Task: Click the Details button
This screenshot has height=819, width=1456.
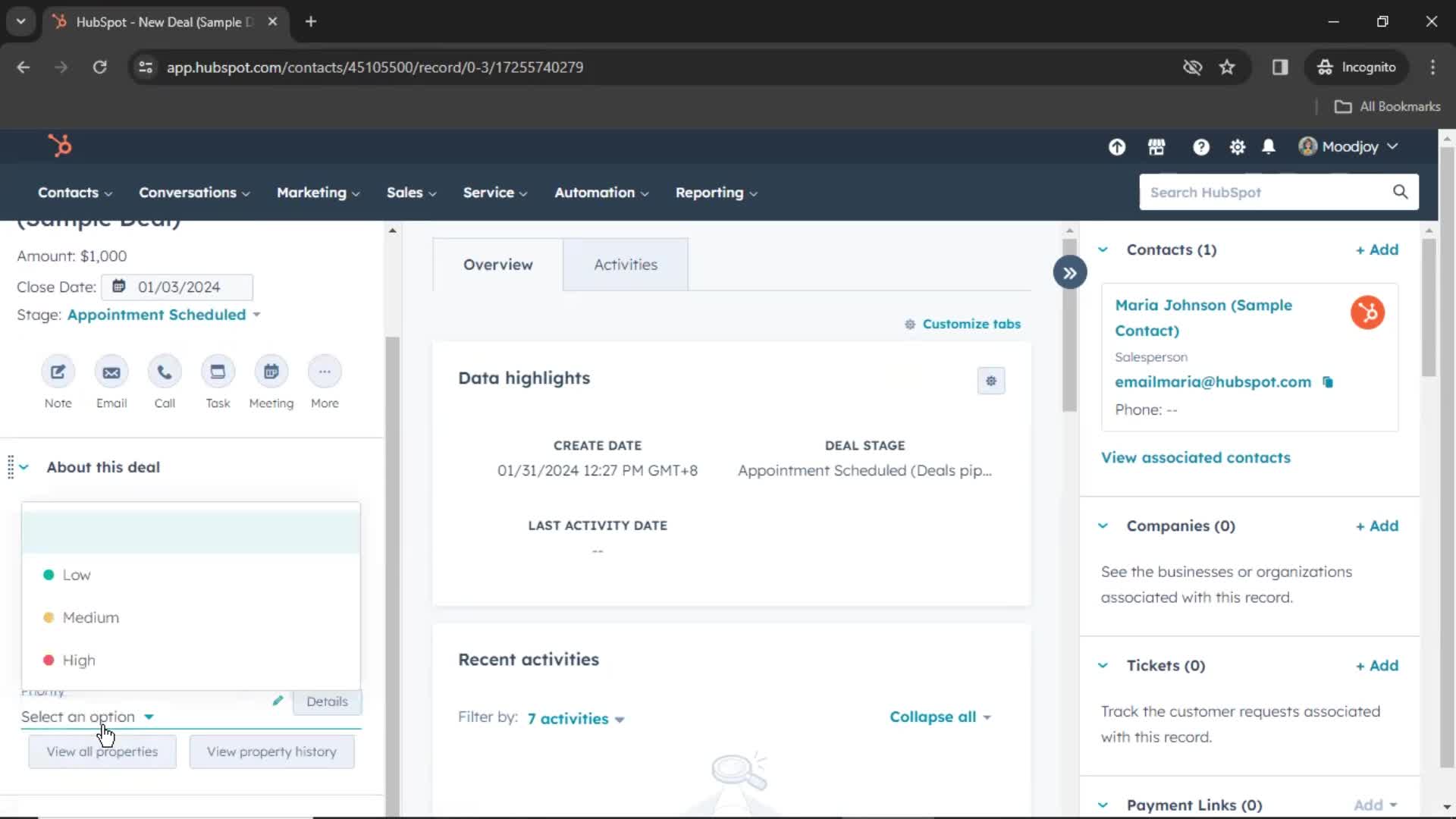Action: click(x=327, y=701)
